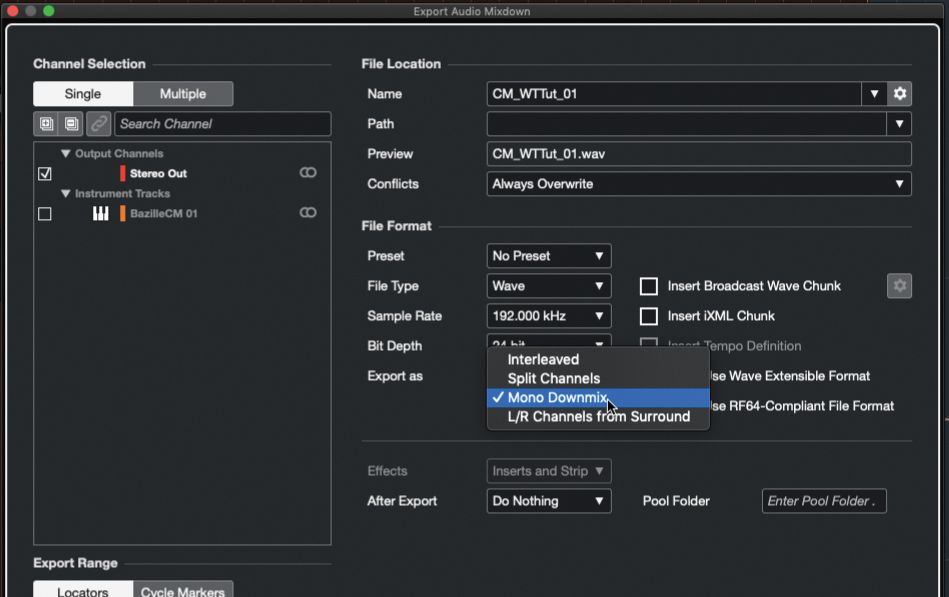Select Split Channels from the menu
949x597 pixels.
click(553, 379)
